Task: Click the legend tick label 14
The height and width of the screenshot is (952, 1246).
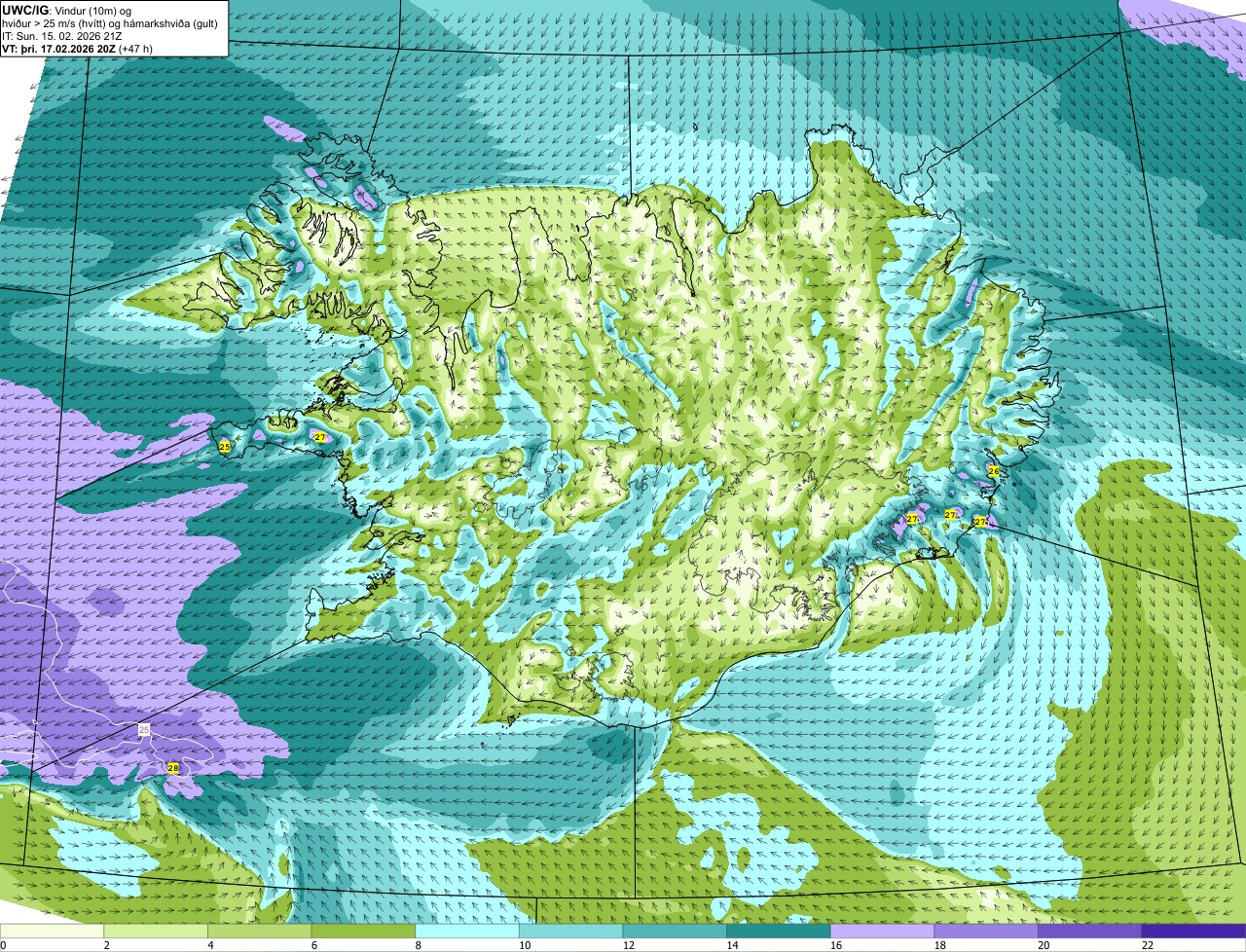Action: (732, 945)
